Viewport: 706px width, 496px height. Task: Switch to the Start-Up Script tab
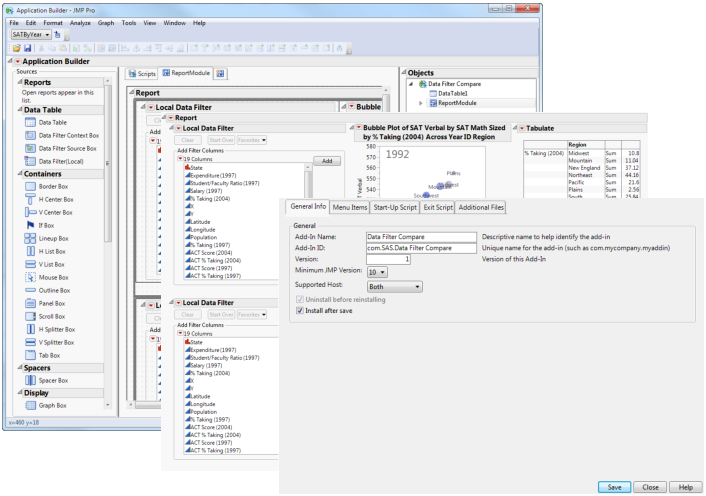click(x=395, y=207)
